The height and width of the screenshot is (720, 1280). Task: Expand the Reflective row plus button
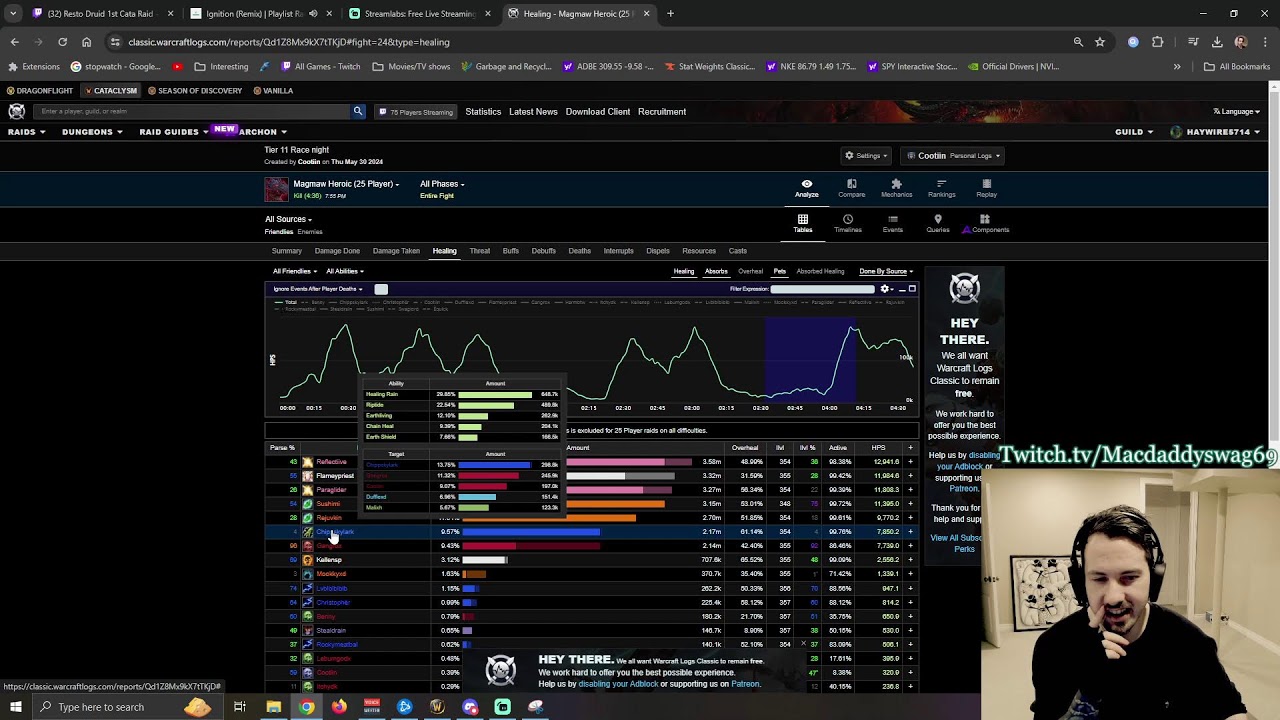click(910, 462)
